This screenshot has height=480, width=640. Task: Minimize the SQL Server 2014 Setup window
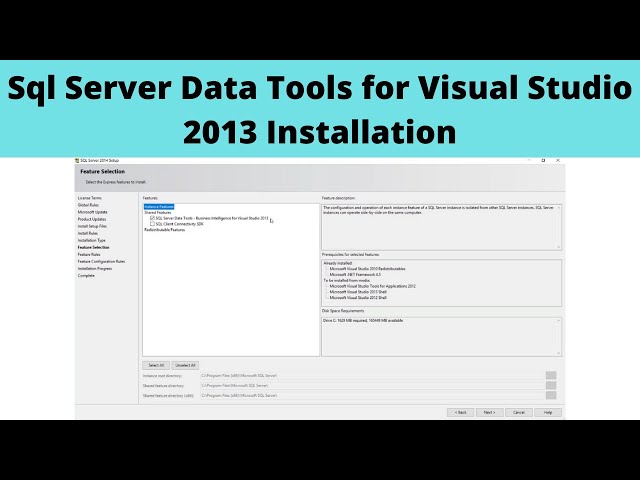coord(529,160)
